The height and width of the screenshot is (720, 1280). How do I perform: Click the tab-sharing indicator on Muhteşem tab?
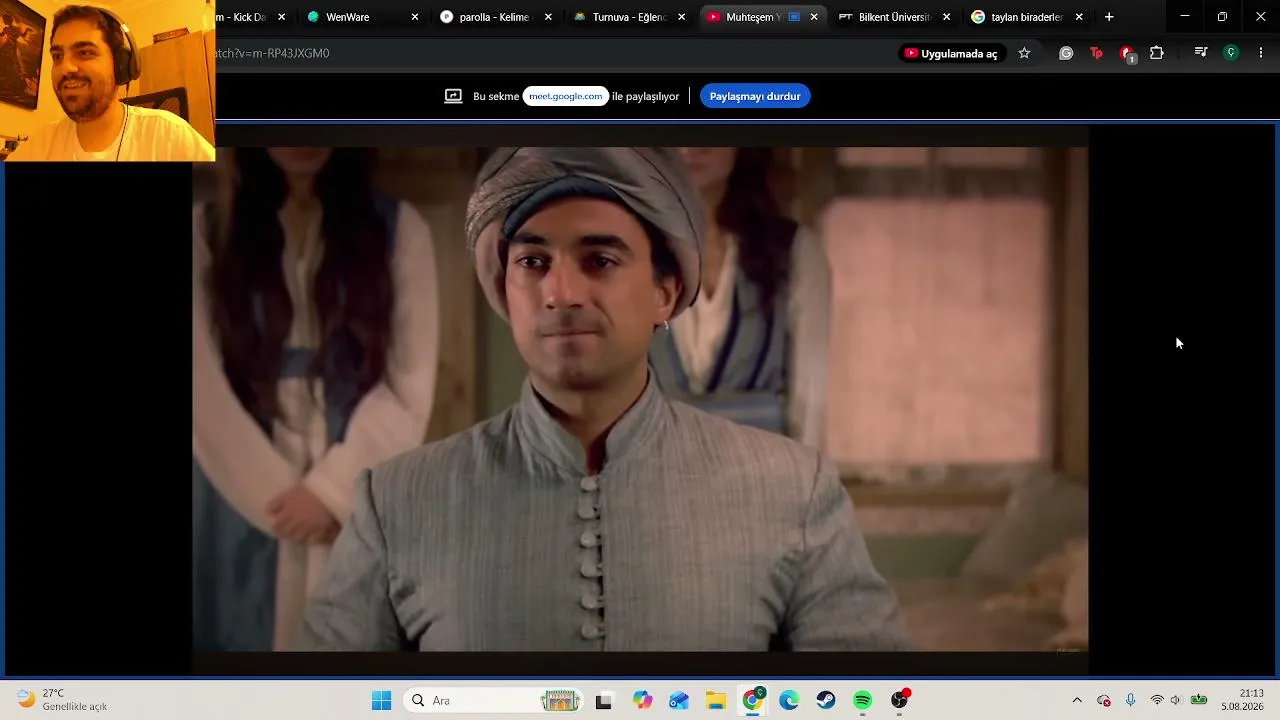coord(794,17)
